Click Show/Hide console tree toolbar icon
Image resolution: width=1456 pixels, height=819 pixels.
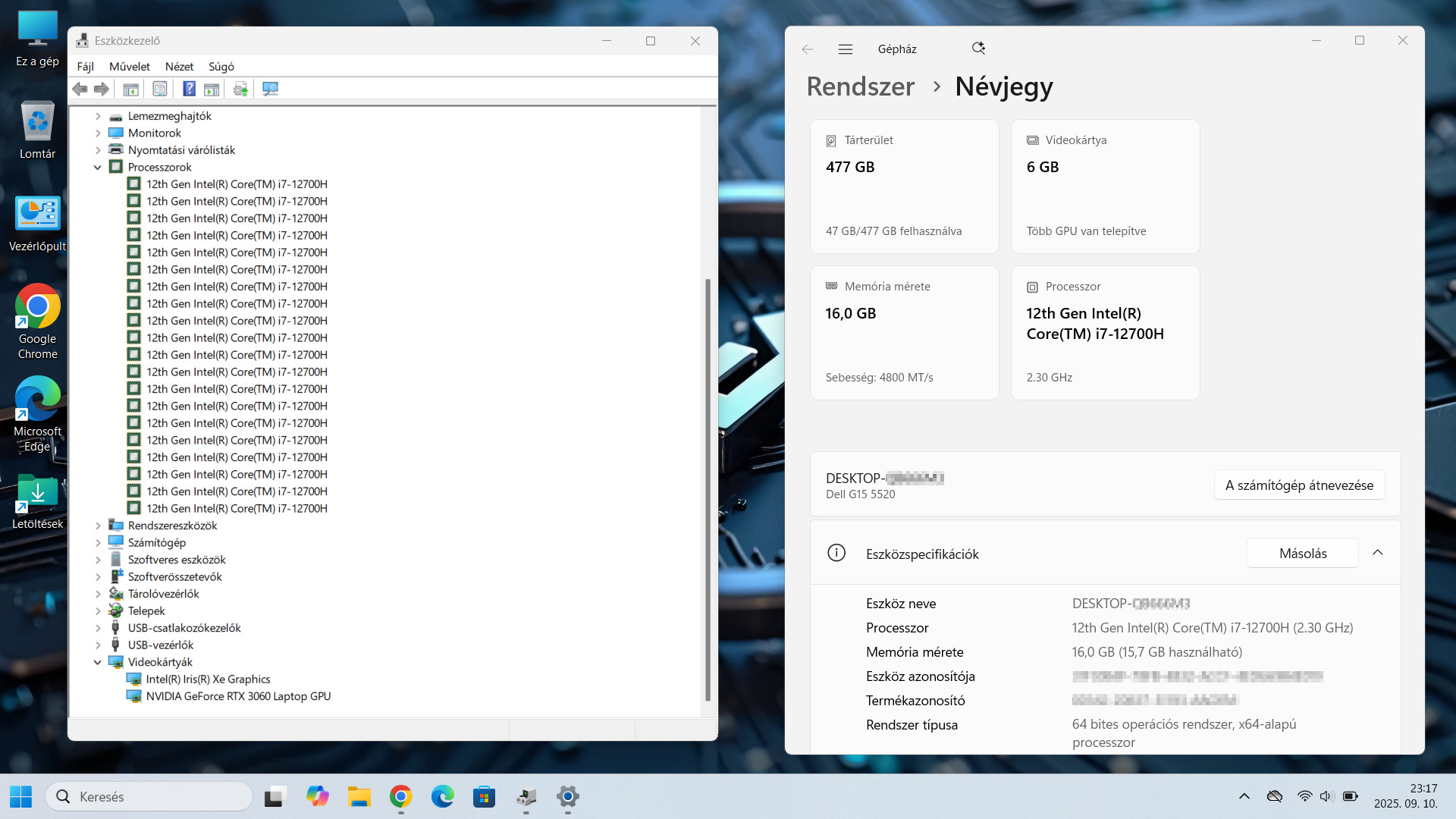coord(130,89)
